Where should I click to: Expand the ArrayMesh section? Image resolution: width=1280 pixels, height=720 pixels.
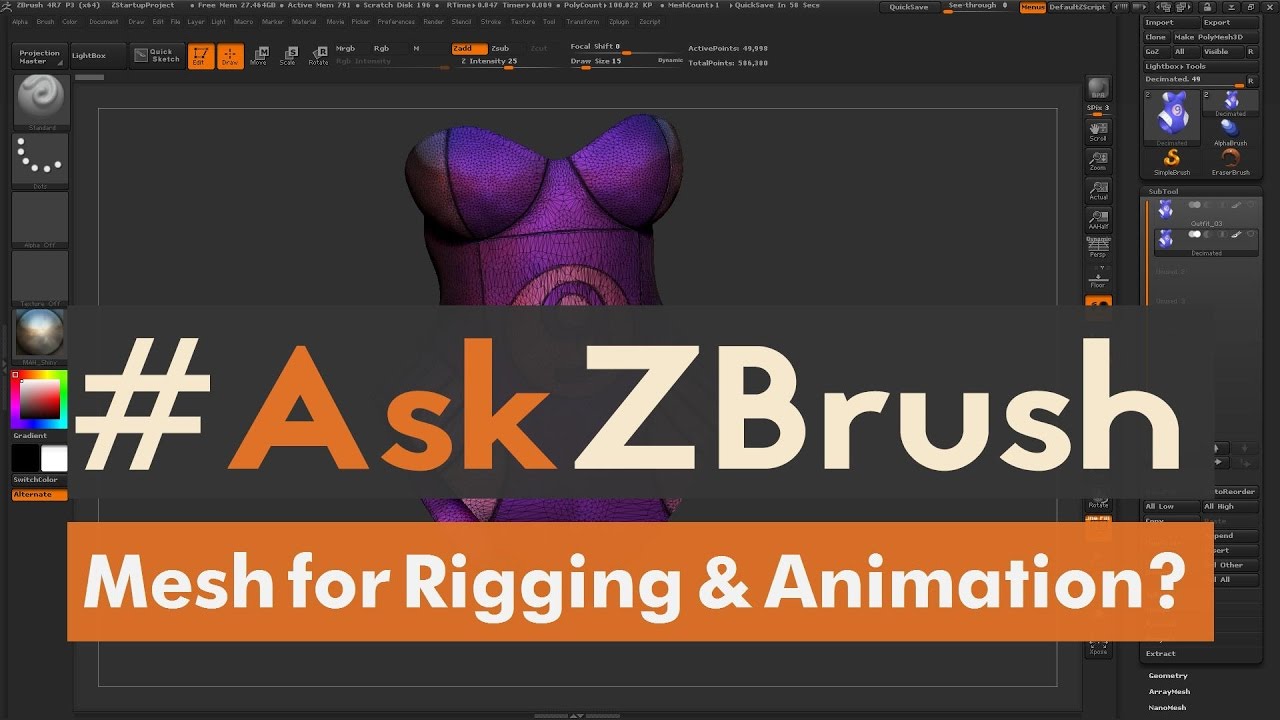coord(1169,692)
